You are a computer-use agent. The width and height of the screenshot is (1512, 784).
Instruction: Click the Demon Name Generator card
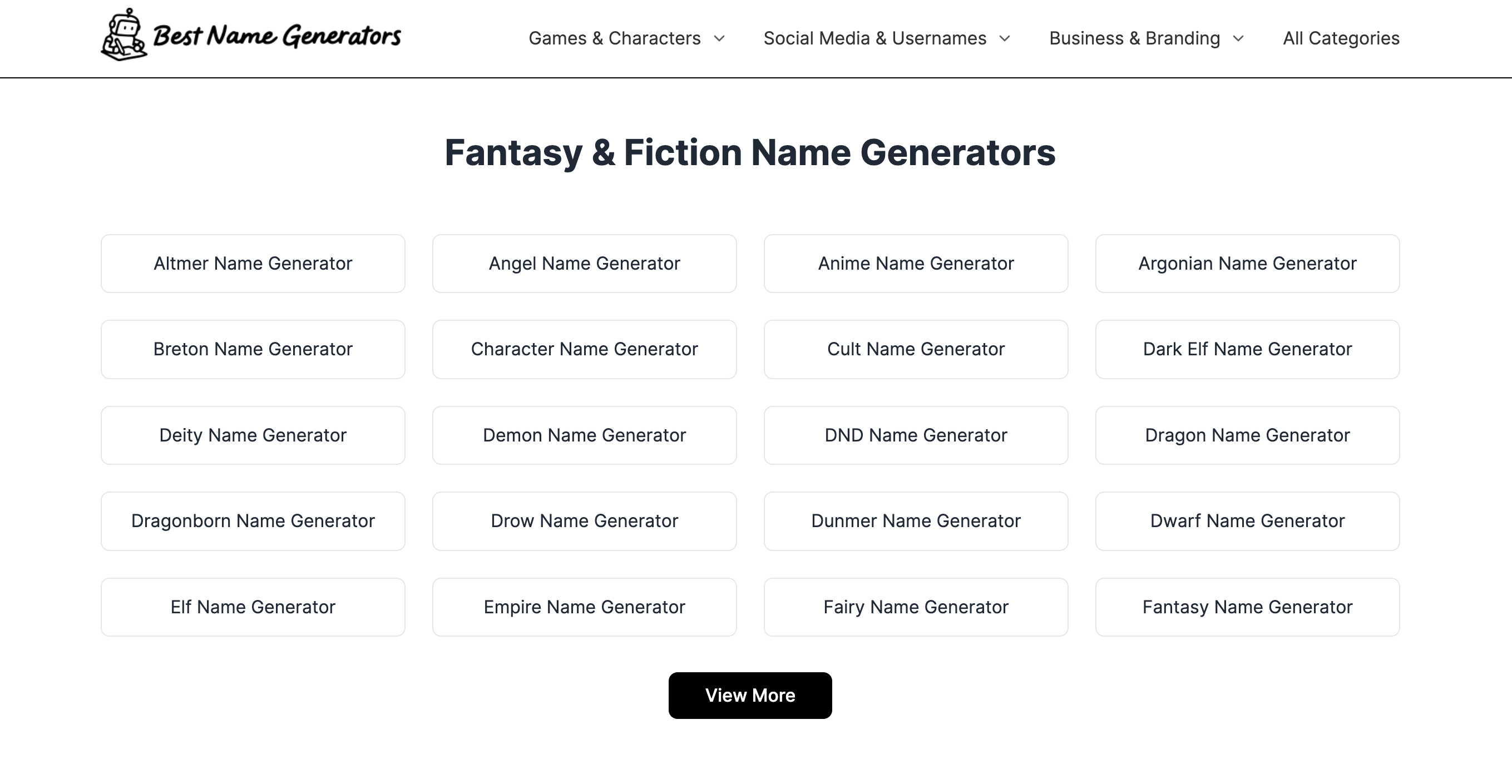coord(585,435)
